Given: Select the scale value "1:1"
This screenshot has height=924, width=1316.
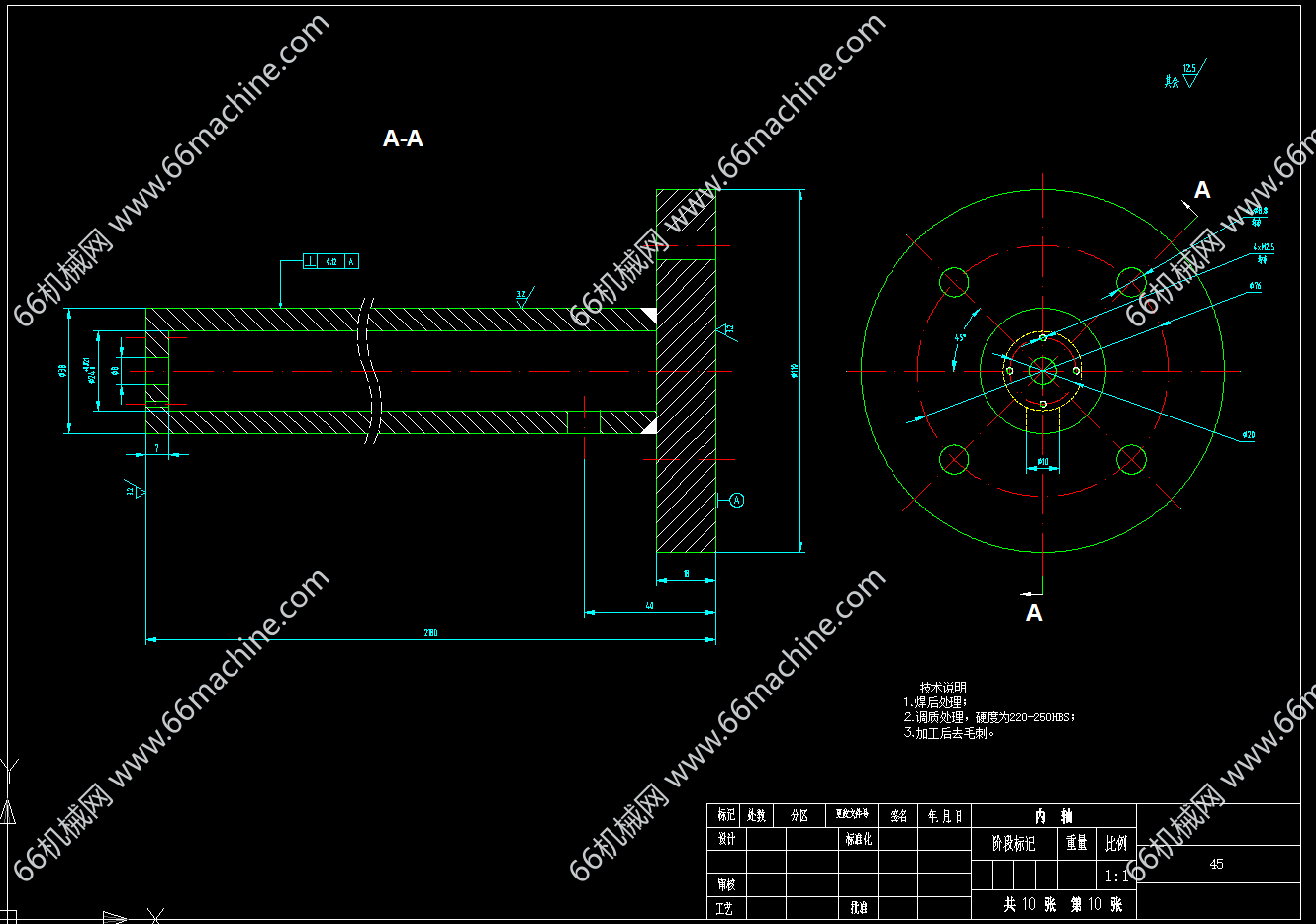Looking at the screenshot, I should [x=1116, y=876].
